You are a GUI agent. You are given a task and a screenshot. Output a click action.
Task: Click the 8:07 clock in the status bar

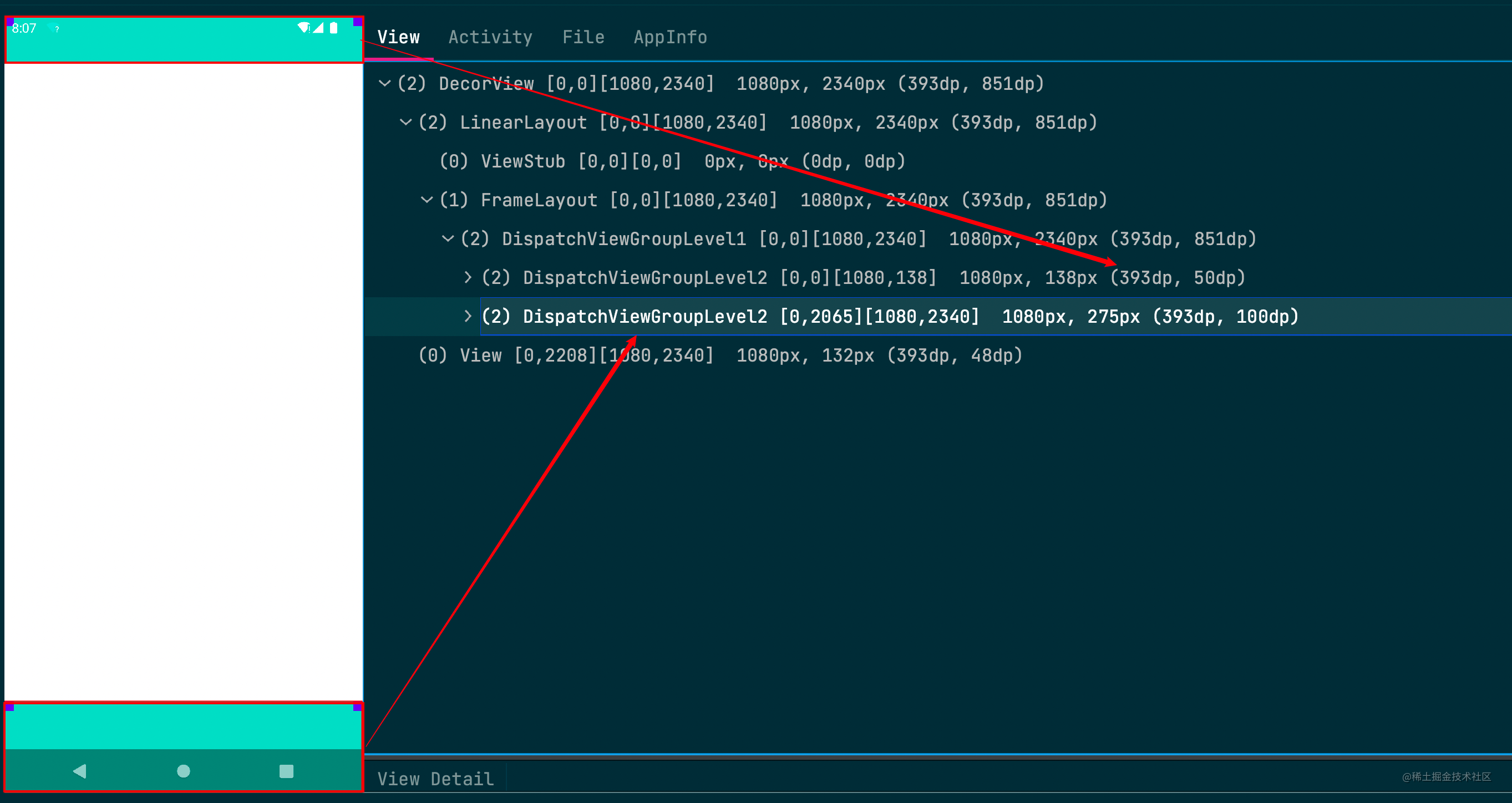point(23,27)
